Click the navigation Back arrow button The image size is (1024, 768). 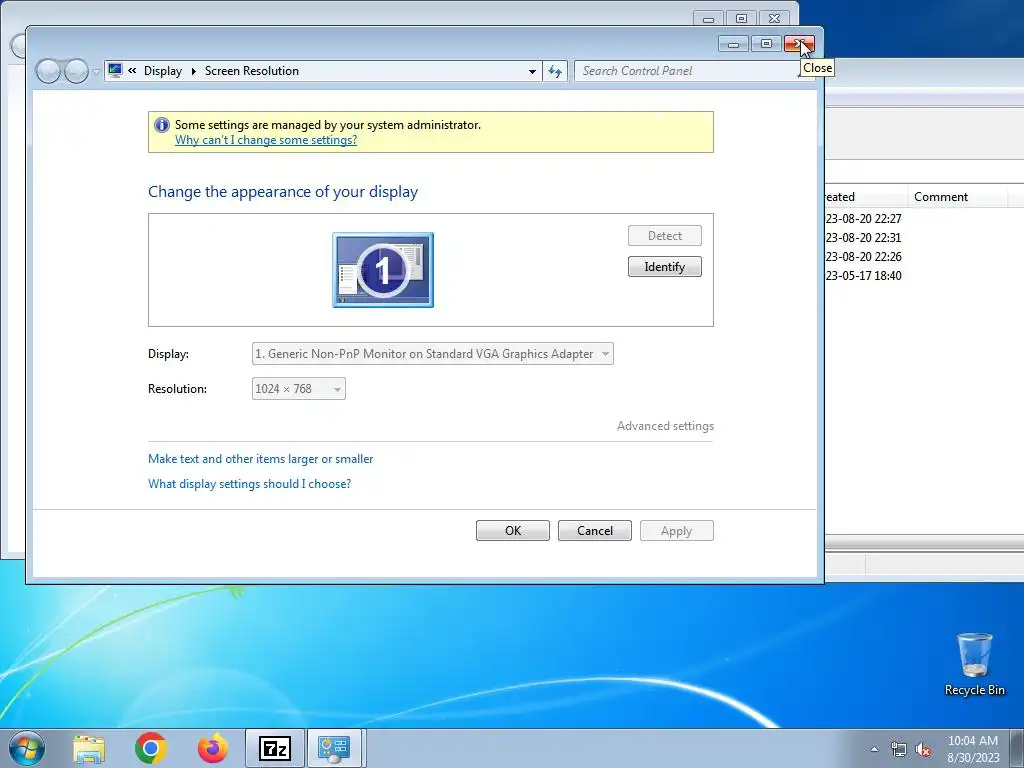click(x=48, y=71)
